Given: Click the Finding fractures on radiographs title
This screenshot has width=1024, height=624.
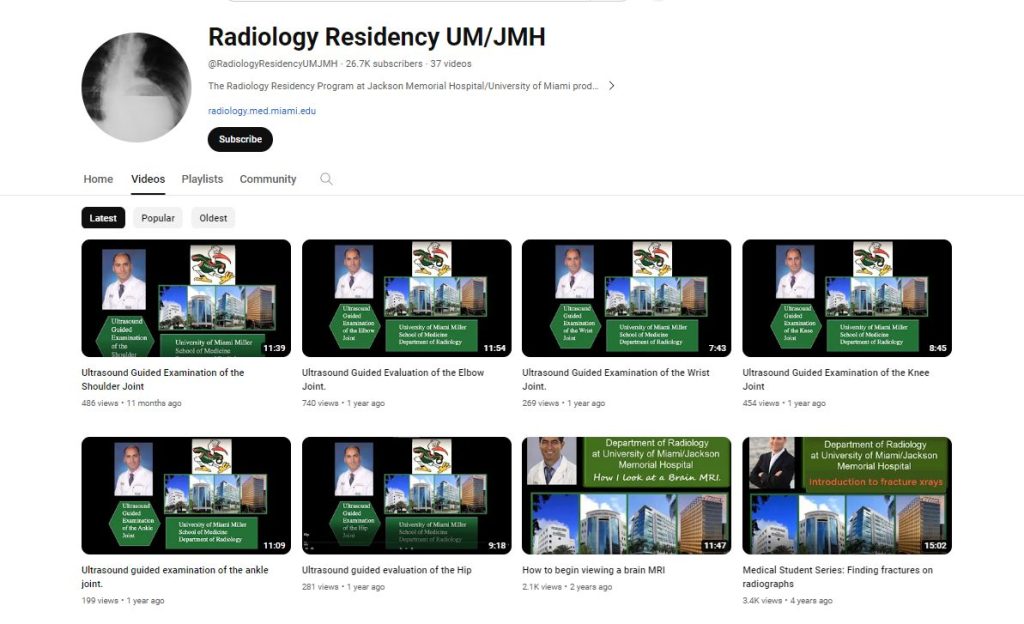Looking at the screenshot, I should (x=837, y=576).
